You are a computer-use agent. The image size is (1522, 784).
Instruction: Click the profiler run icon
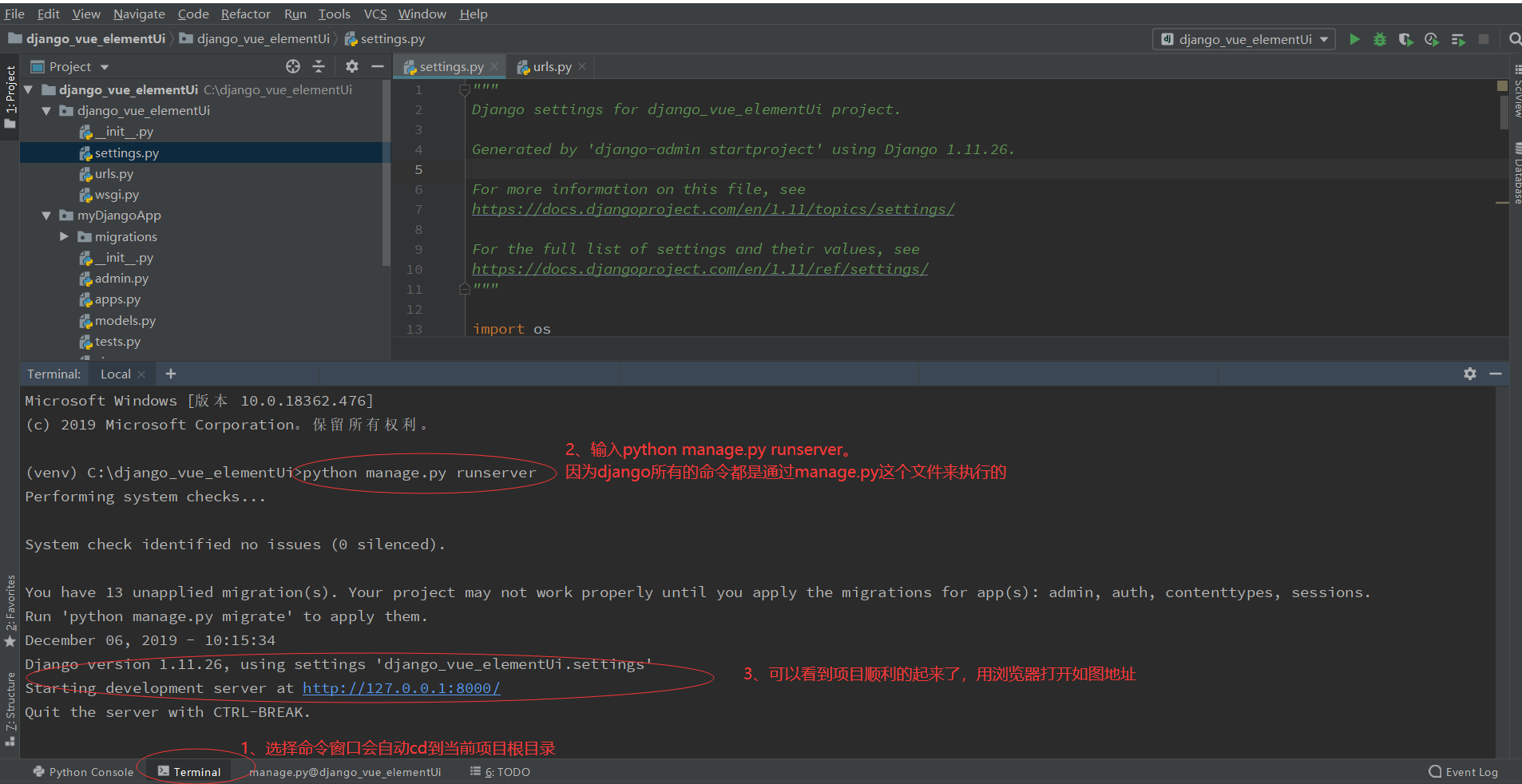click(x=1431, y=39)
